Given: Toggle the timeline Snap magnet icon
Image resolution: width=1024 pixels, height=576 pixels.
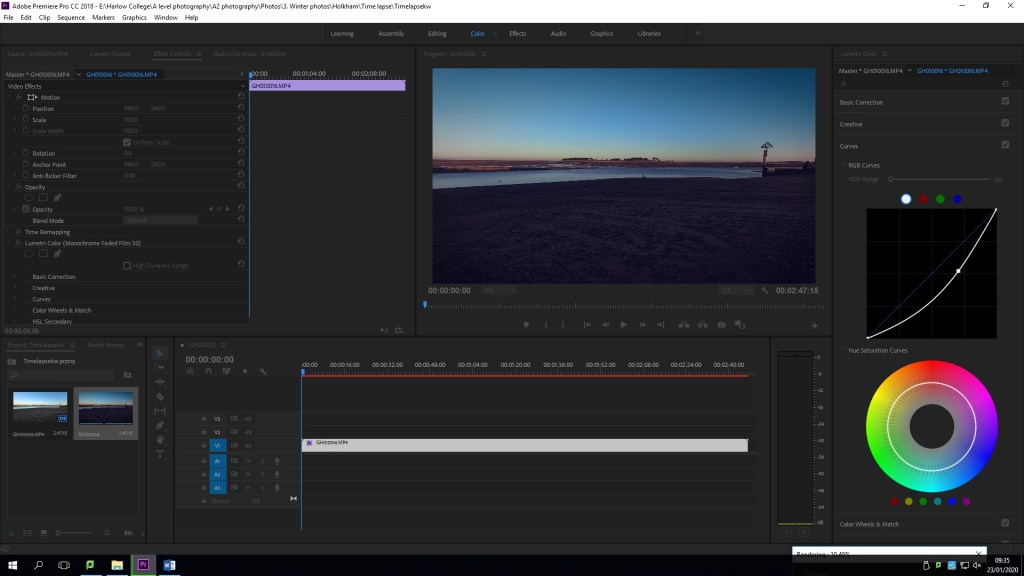Looking at the screenshot, I should (x=208, y=371).
